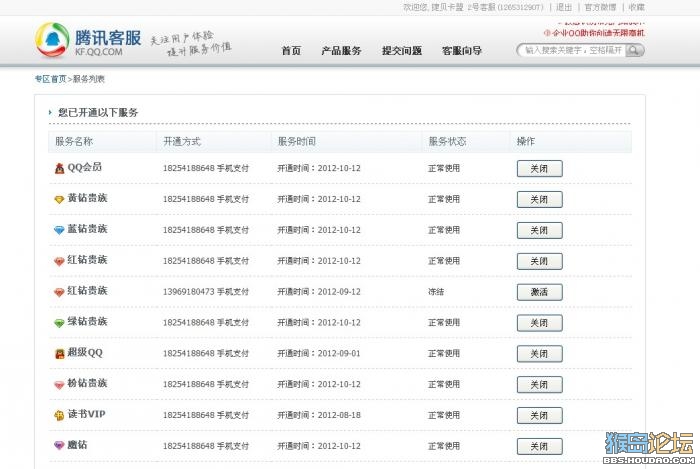Close the 绿钻贵族 service
Viewport: 700px width, 469px height.
539,323
